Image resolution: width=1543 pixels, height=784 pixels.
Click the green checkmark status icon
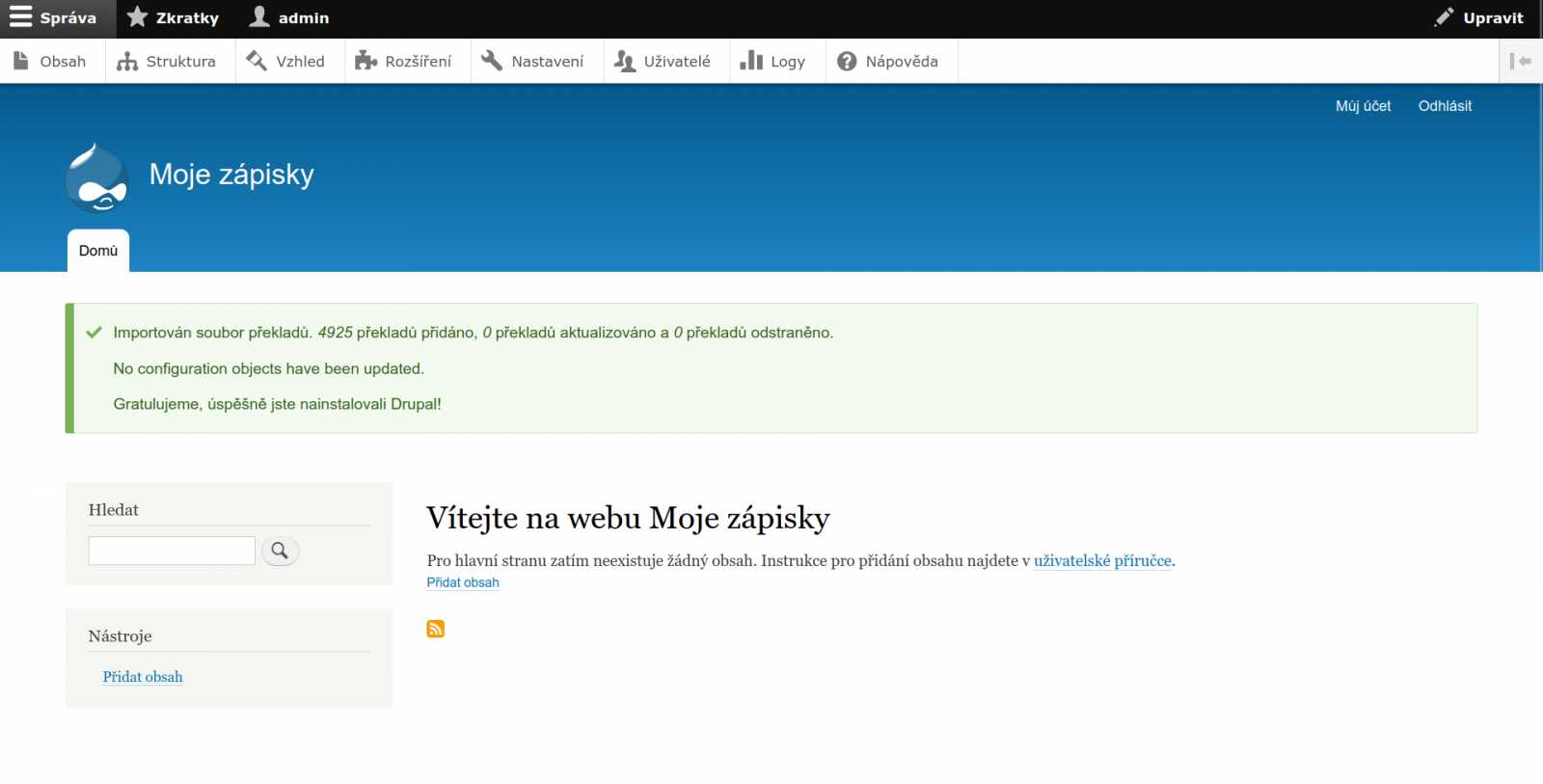95,333
